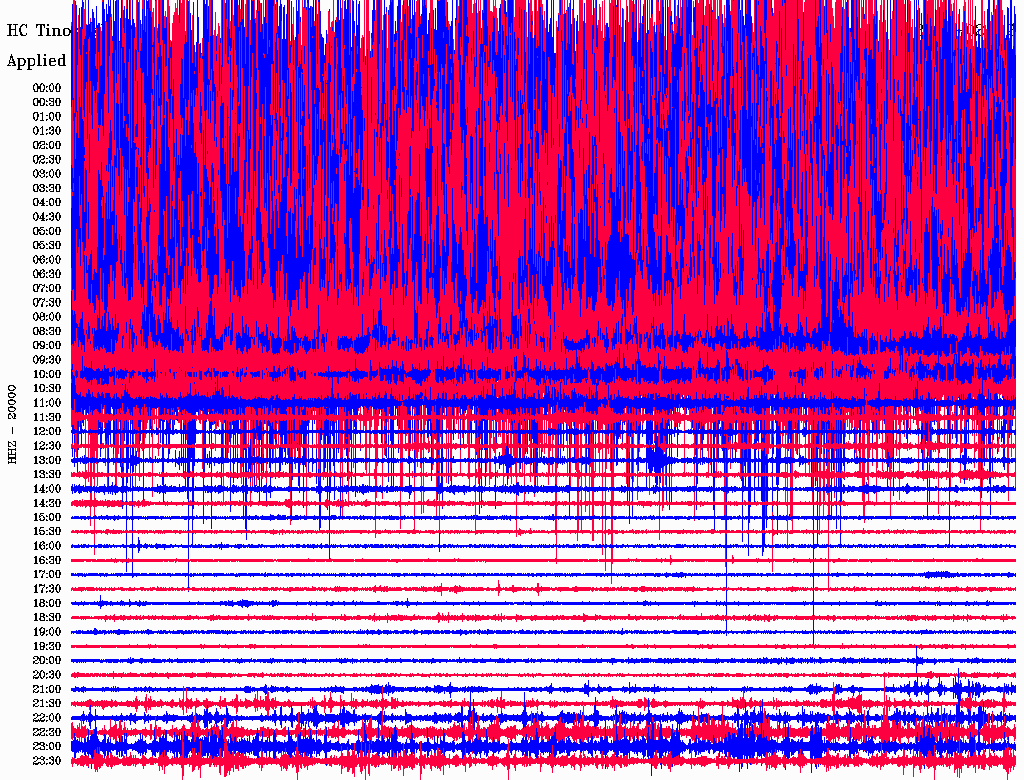
Task: Click the 00:00 time label
Action: click(x=47, y=88)
